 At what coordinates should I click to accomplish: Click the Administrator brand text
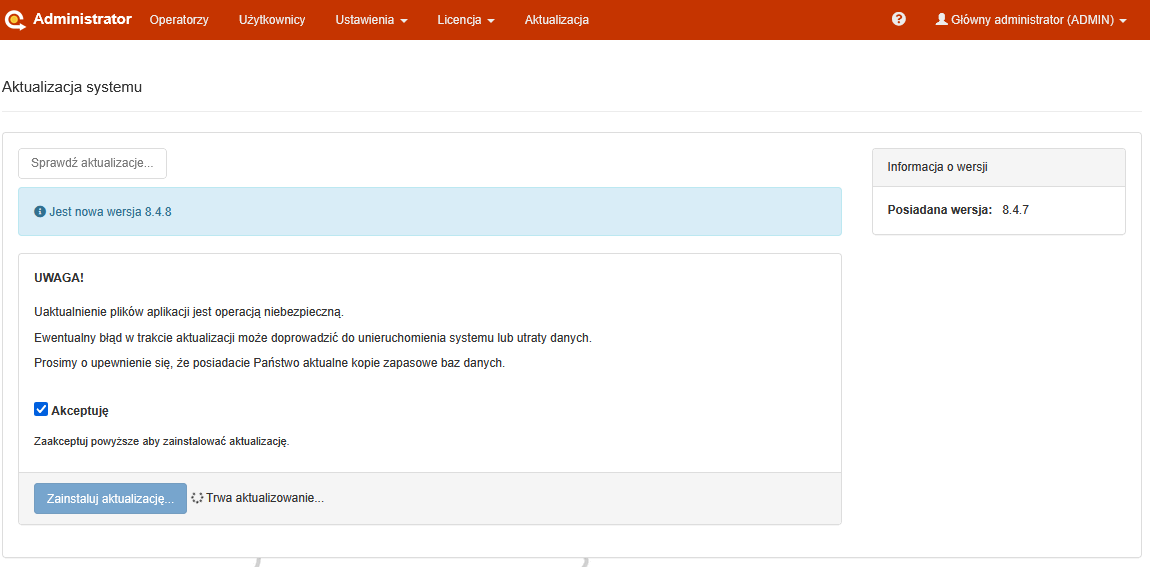coord(82,19)
